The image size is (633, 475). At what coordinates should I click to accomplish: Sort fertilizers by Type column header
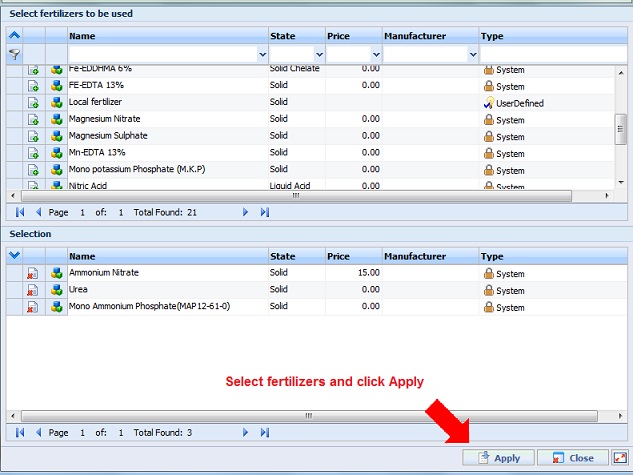click(553, 36)
